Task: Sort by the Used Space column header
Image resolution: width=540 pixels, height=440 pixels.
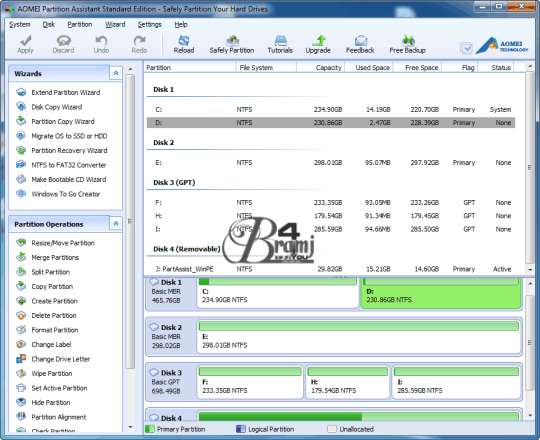Action: tap(369, 67)
